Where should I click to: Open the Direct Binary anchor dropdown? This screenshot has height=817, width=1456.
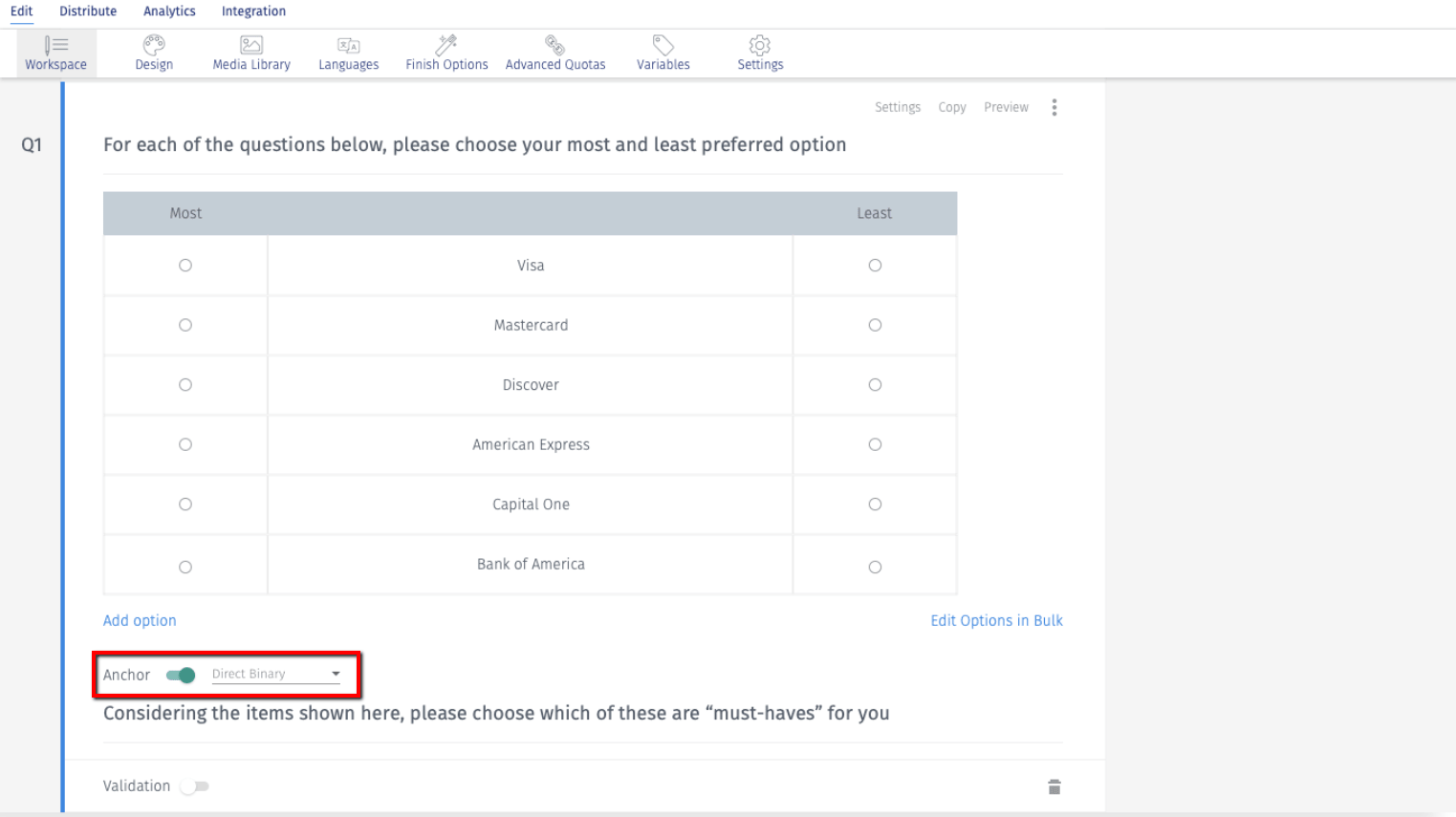coord(336,674)
